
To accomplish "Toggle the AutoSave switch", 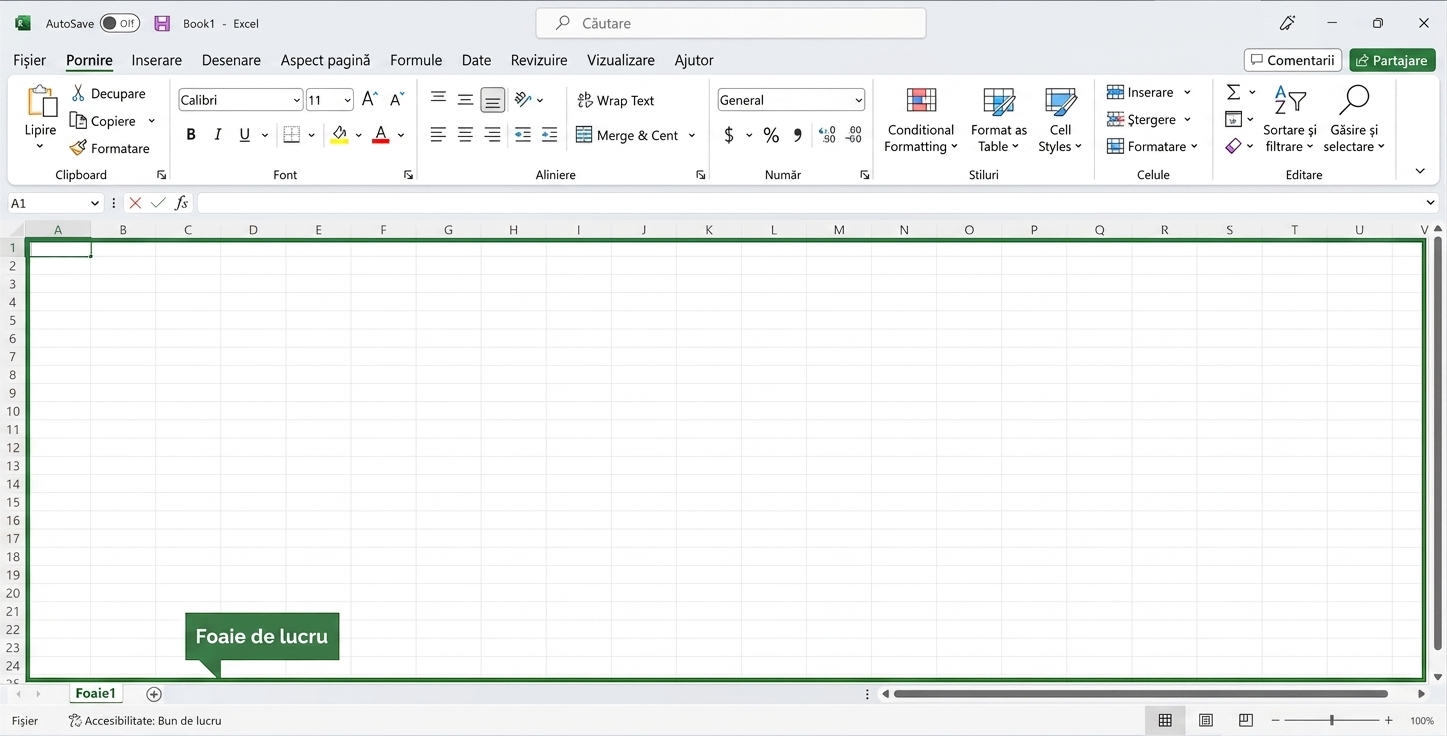I will tap(120, 23).
